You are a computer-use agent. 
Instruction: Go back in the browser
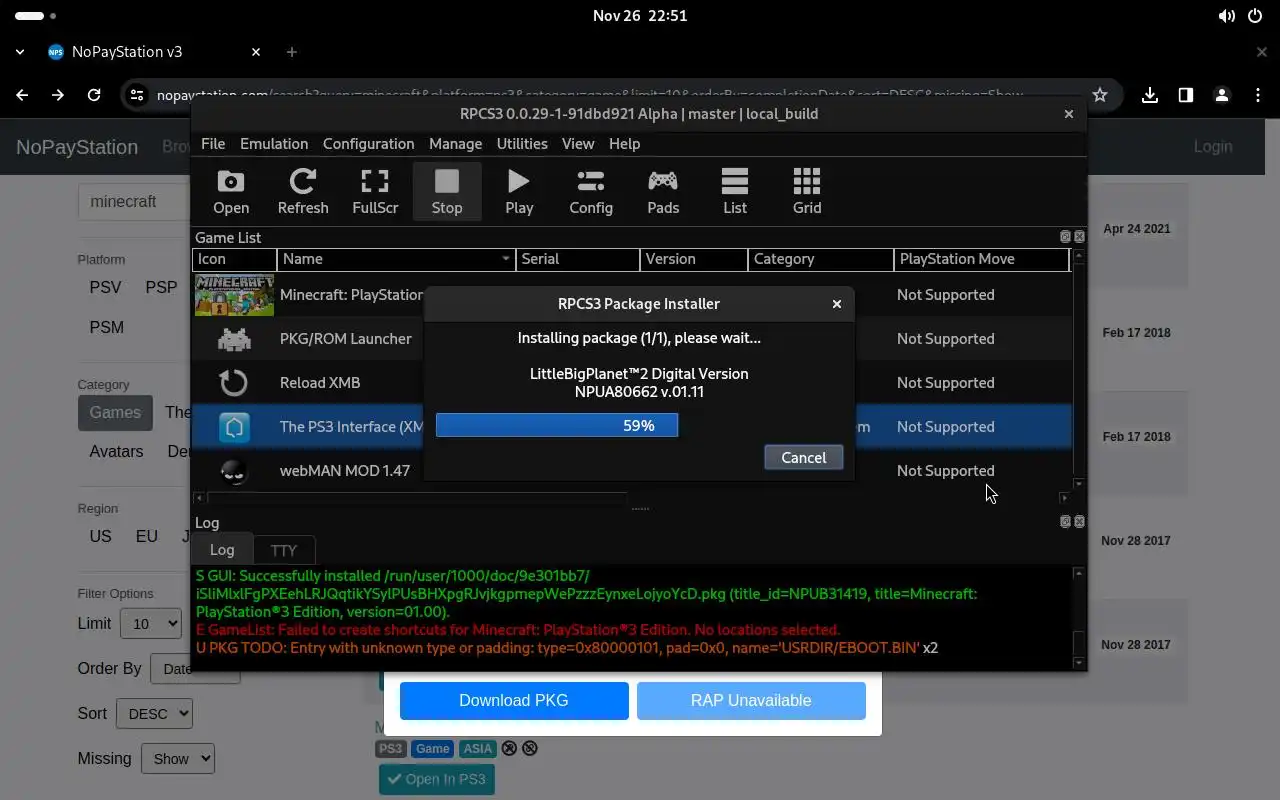(x=22, y=95)
